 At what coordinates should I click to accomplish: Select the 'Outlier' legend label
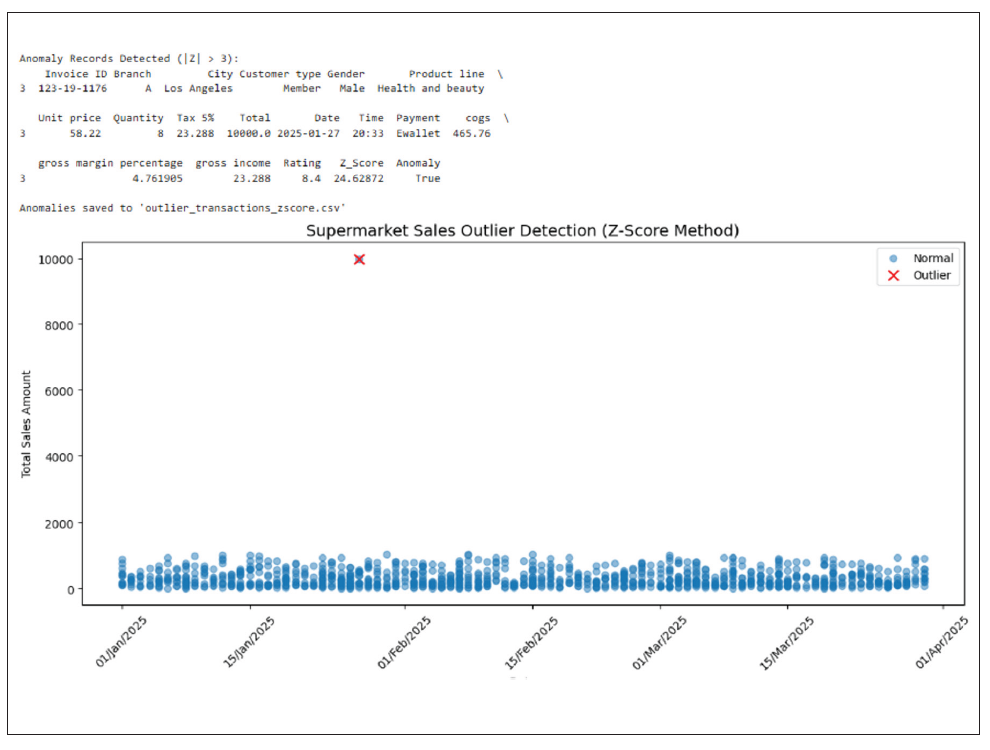click(932, 275)
